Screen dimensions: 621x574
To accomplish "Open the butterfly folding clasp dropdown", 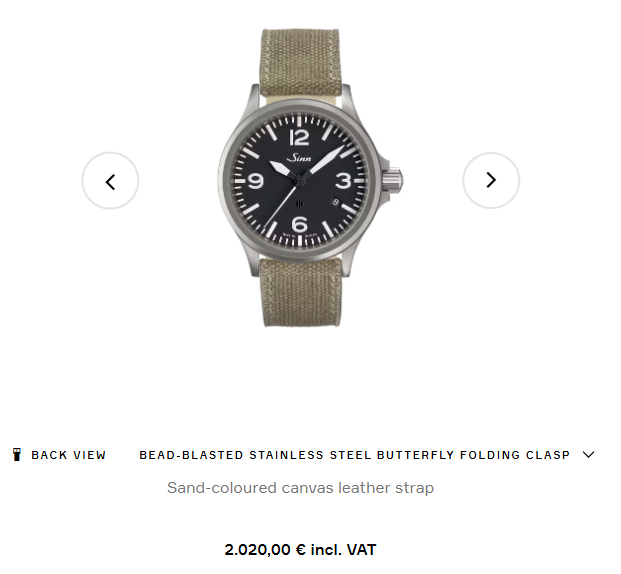I will (x=367, y=455).
